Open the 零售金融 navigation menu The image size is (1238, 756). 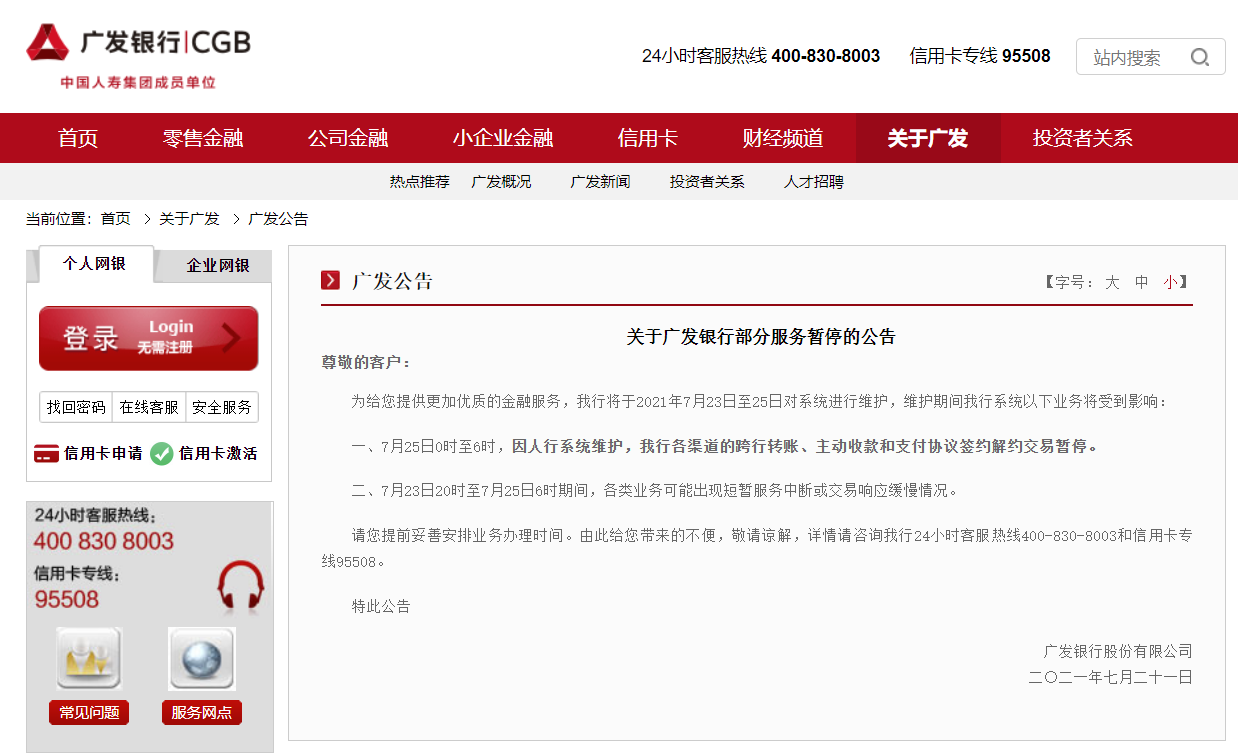pos(203,138)
